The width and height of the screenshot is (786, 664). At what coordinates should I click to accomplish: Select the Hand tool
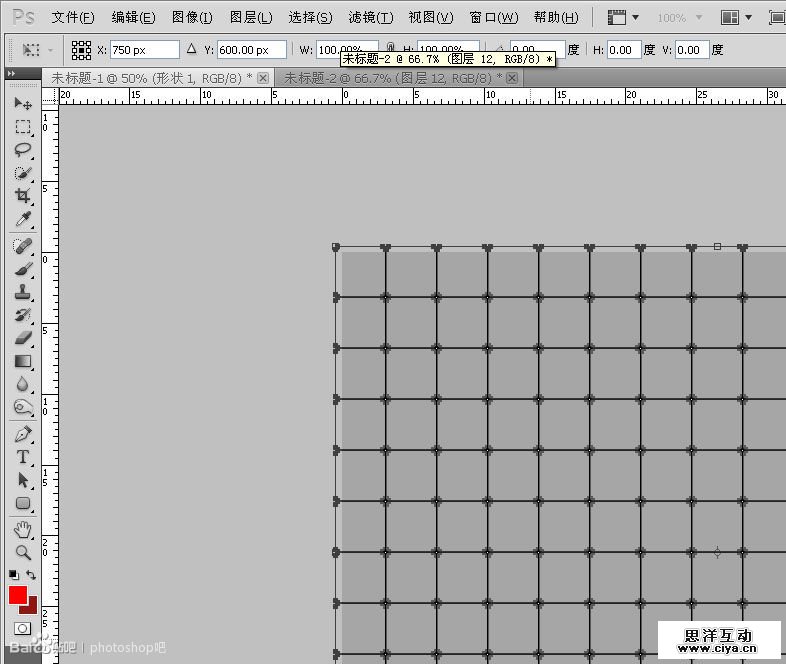tap(23, 529)
